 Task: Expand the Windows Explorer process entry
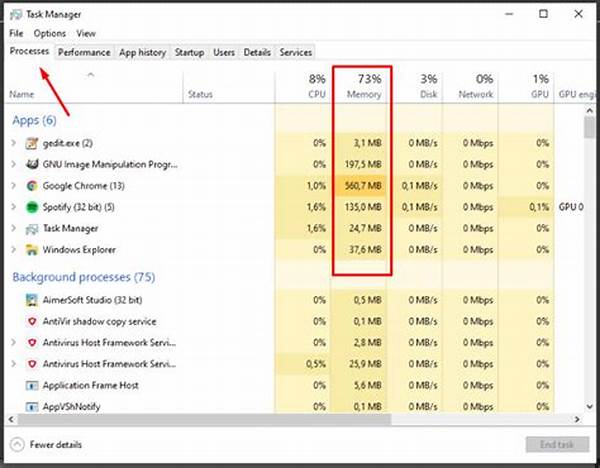(14, 249)
